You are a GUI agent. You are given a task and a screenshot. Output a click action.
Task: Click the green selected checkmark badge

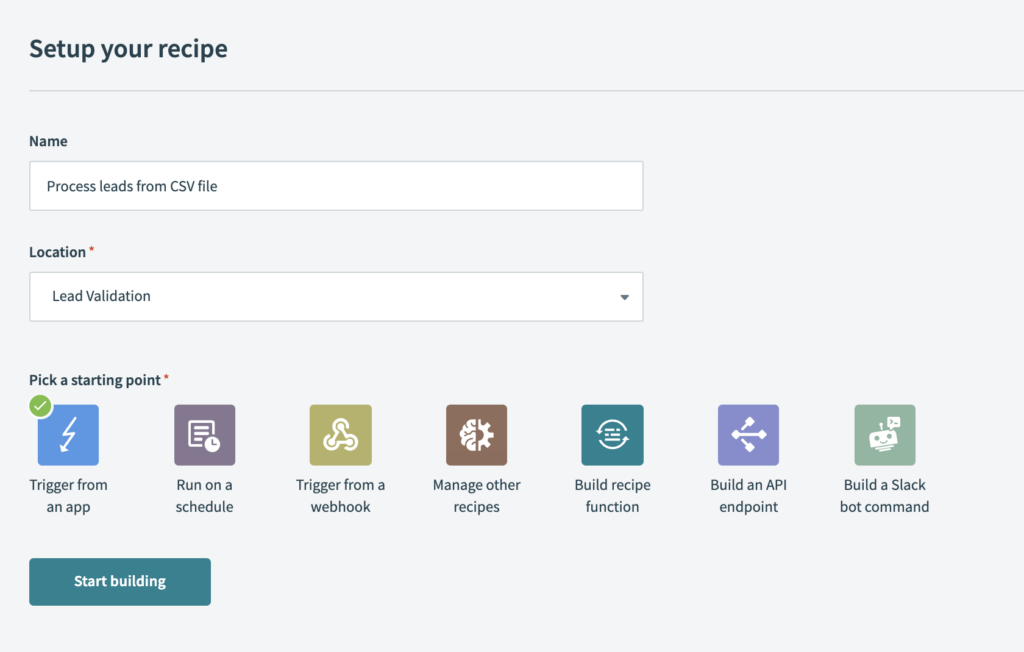(40, 406)
